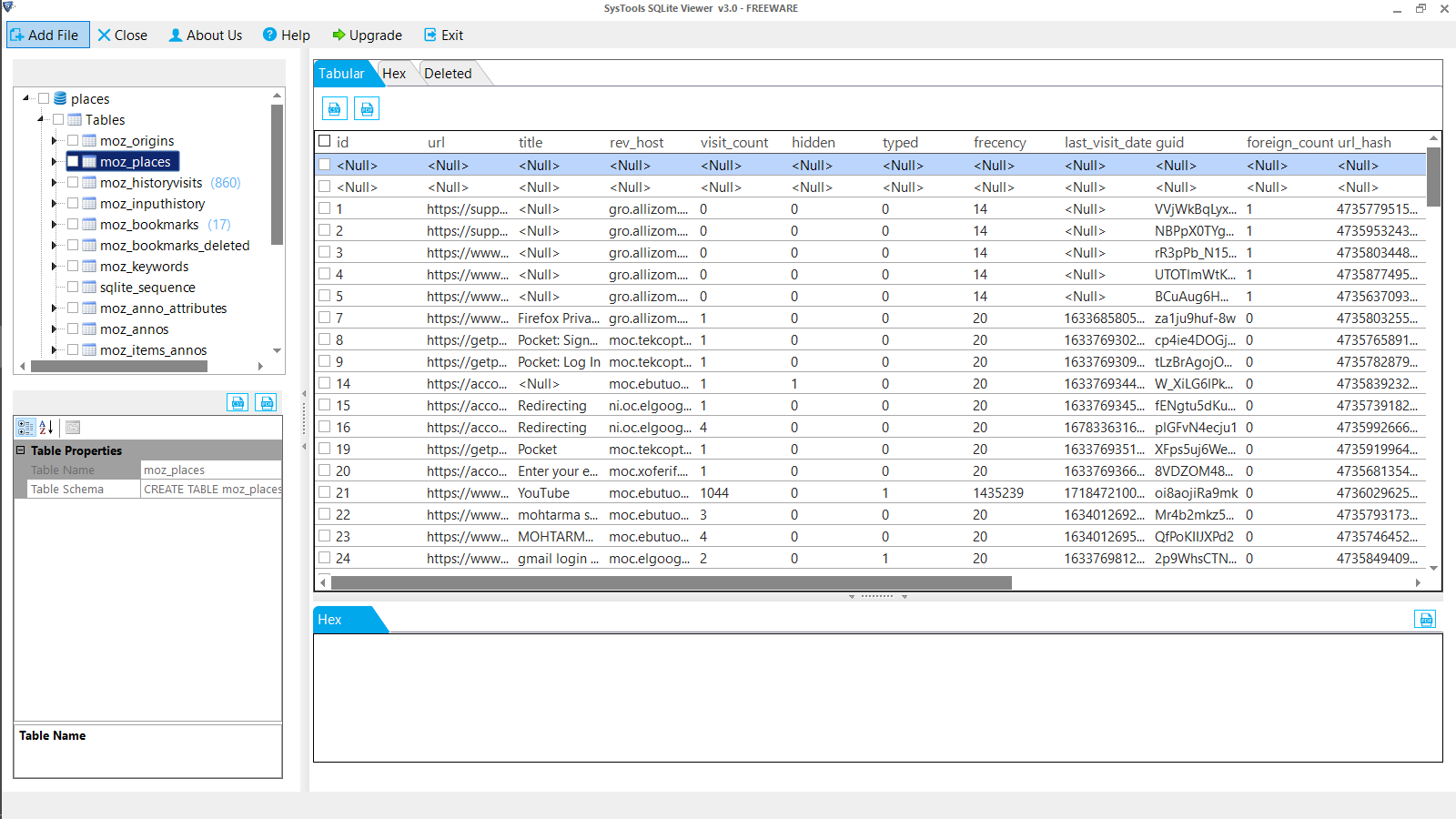Click the table's vertical scrollbar thumb

coord(1433,177)
